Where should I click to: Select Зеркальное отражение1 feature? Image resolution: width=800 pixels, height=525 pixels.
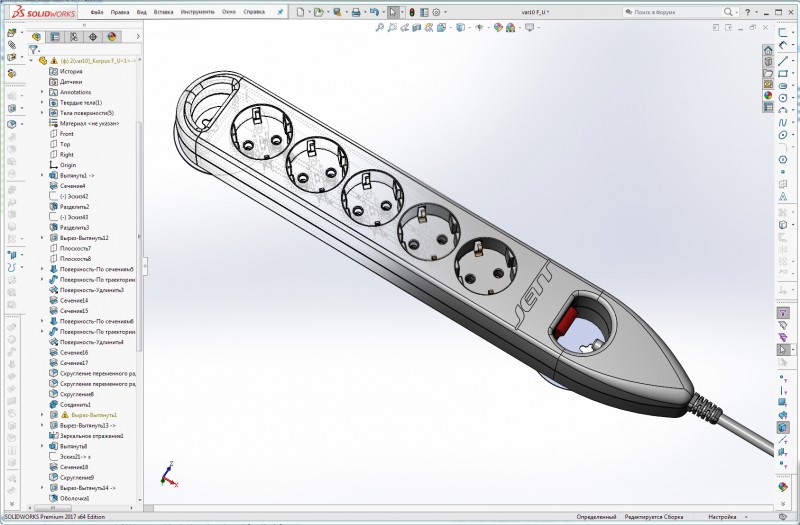(x=91, y=436)
